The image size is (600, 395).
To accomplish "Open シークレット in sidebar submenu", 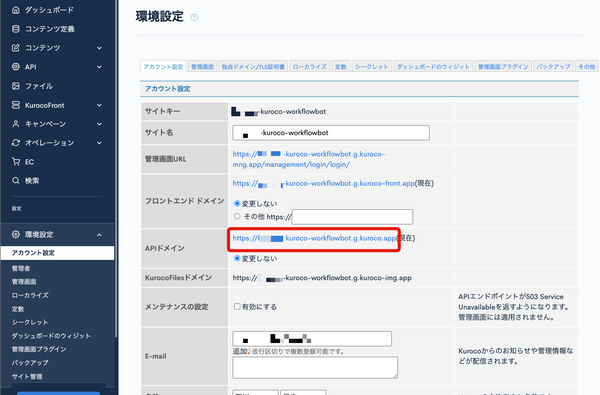I will coord(30,322).
